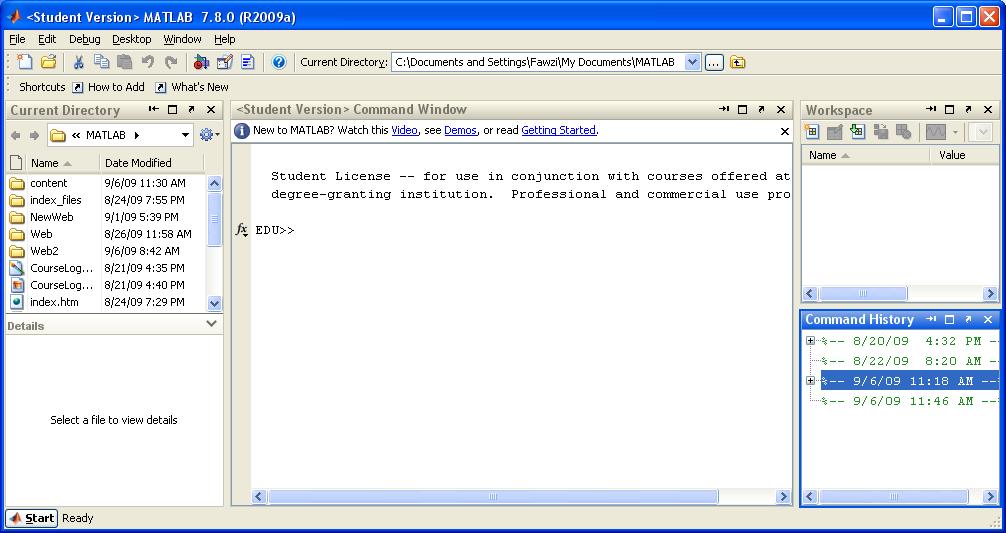The image size is (1006, 533).
Task: Click the New file icon in the toolbar
Action: [24, 62]
